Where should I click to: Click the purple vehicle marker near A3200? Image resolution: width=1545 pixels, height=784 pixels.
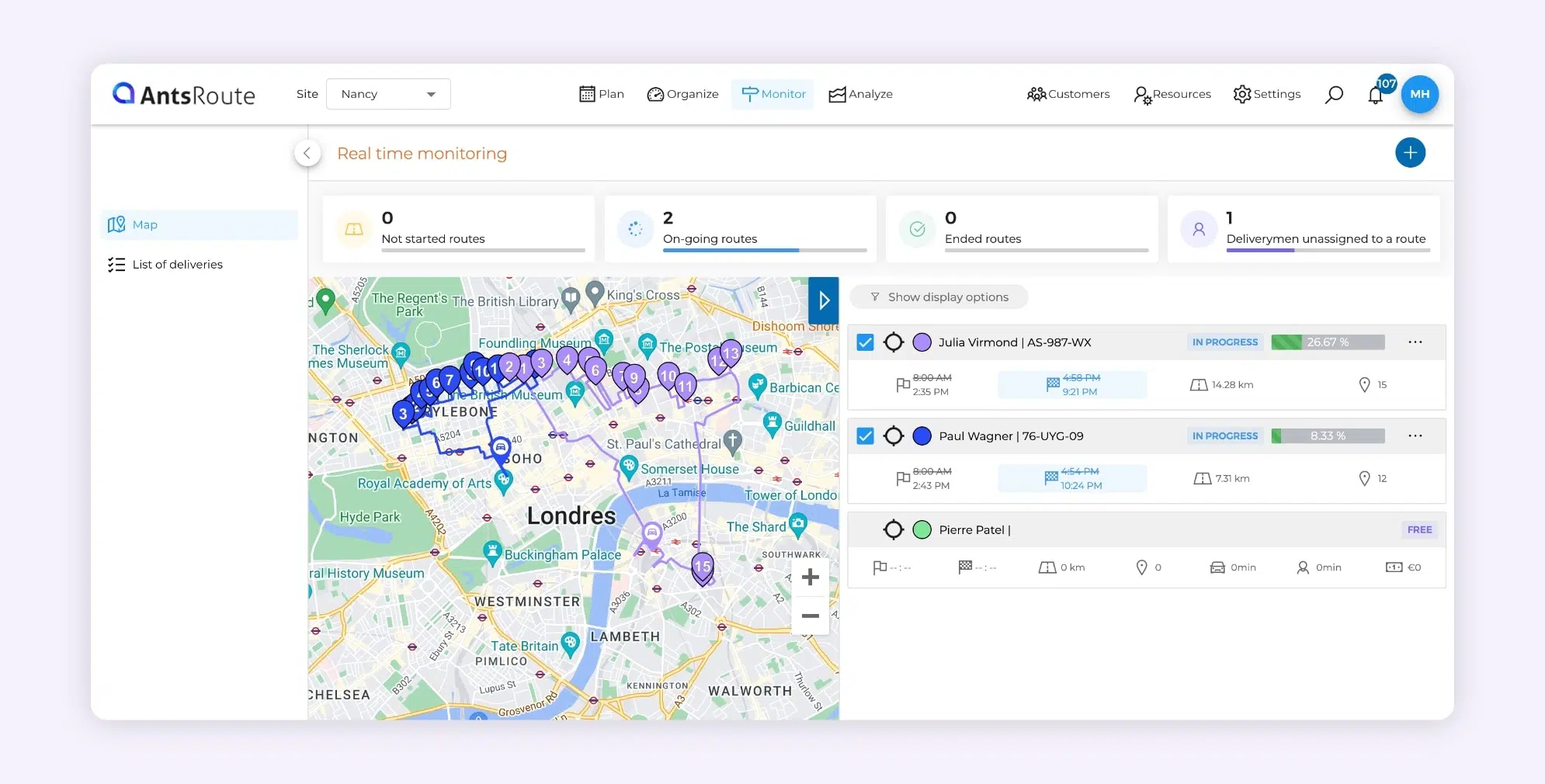(x=652, y=534)
